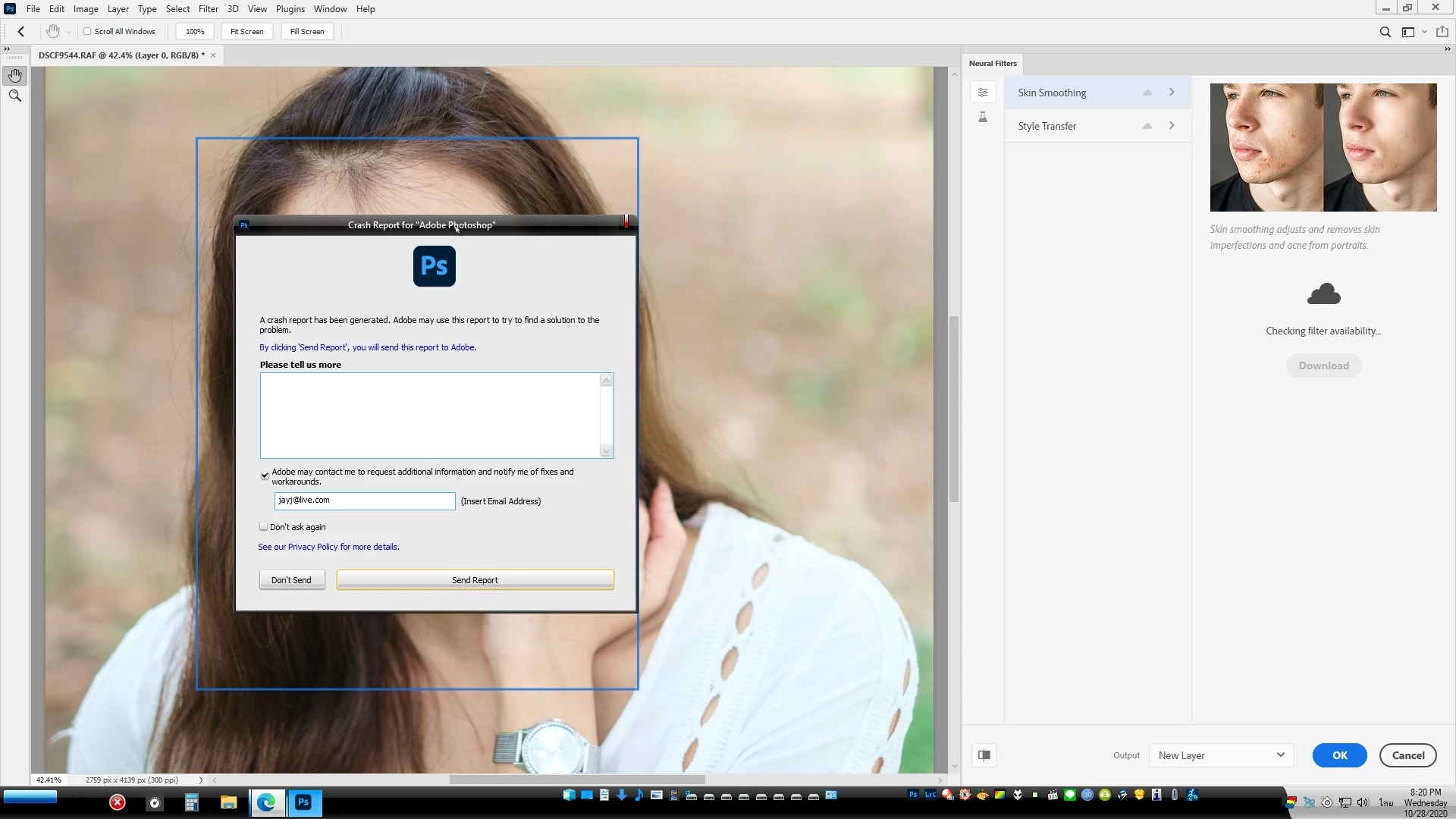Select the Hand tool in toolbar

point(15,76)
